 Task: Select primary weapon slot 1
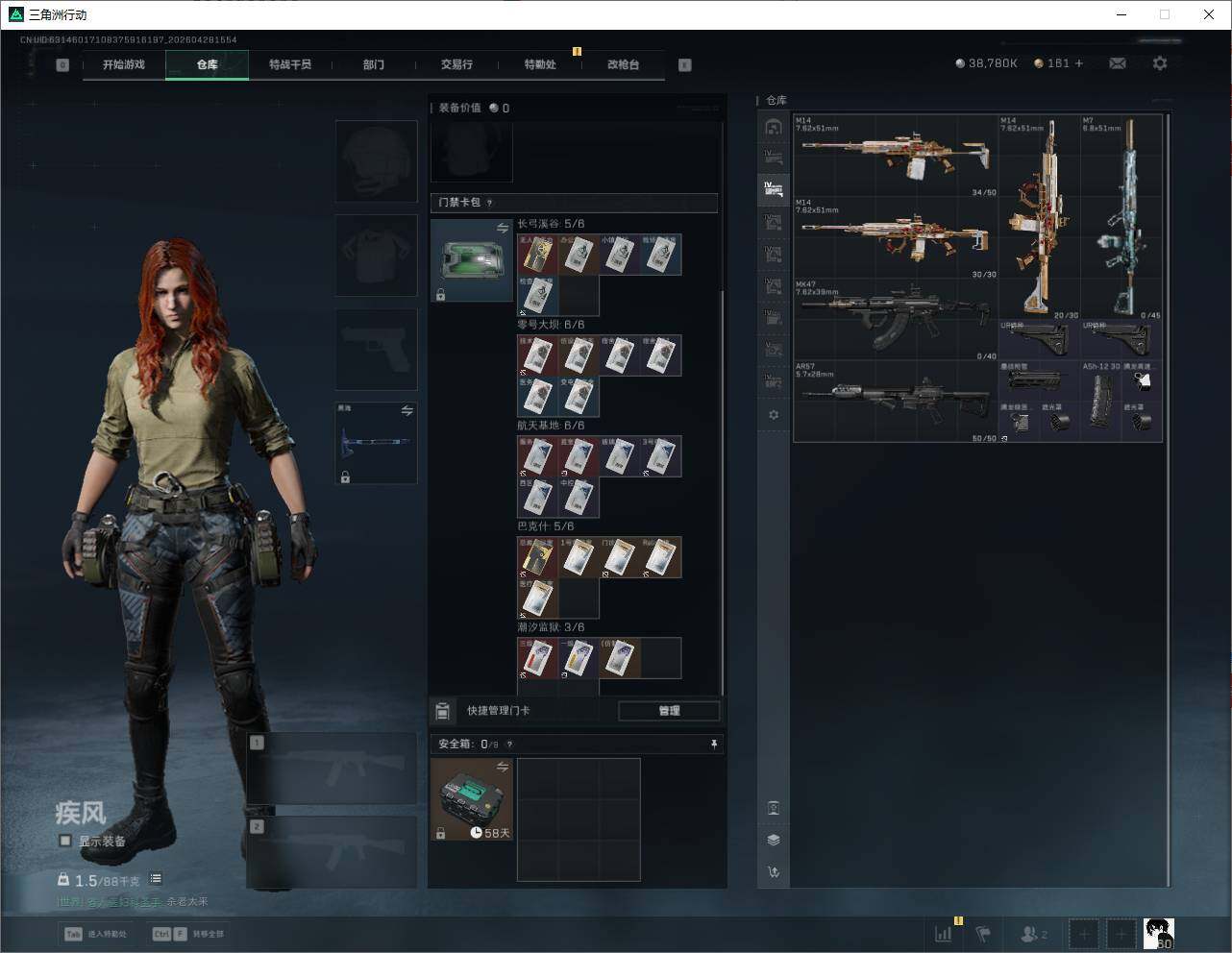[332, 770]
